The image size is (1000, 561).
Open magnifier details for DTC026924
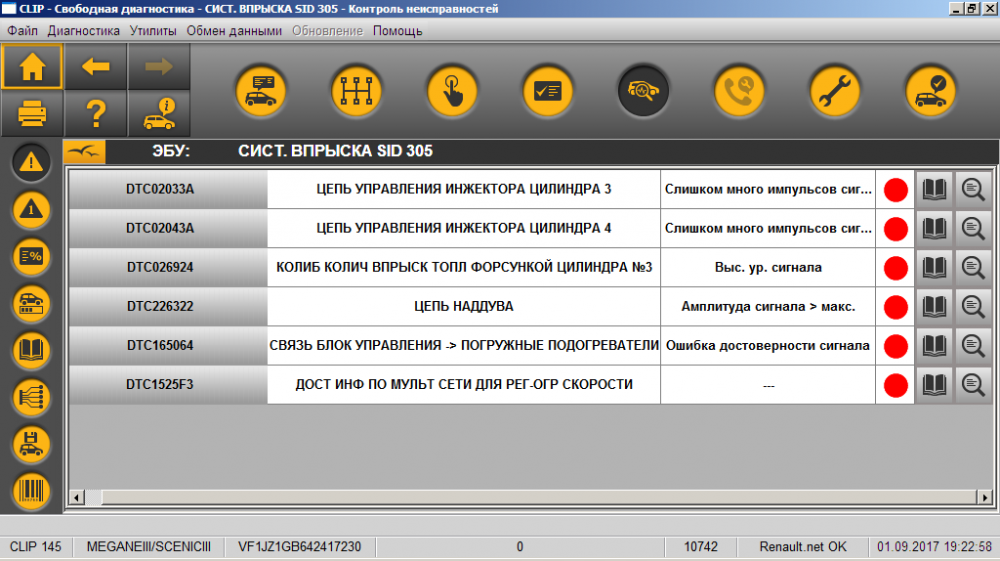[x=973, y=267]
